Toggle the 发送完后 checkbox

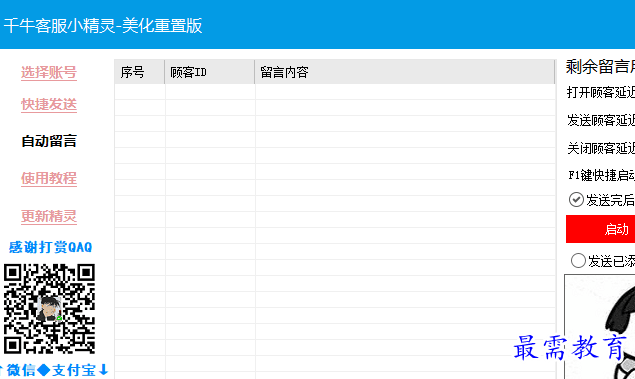[x=576, y=200]
